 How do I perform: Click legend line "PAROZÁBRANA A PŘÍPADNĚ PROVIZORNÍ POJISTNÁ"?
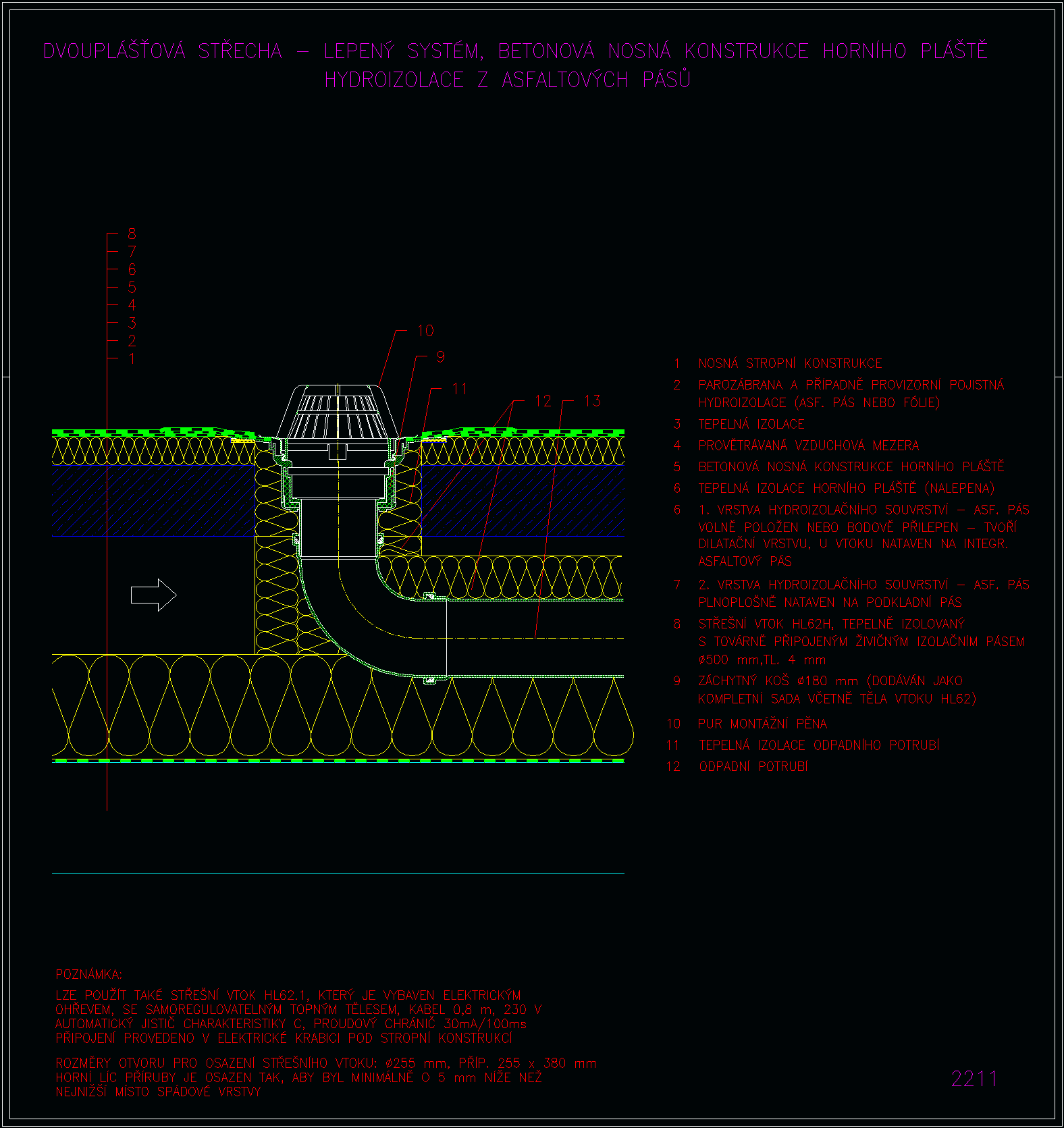851,385
